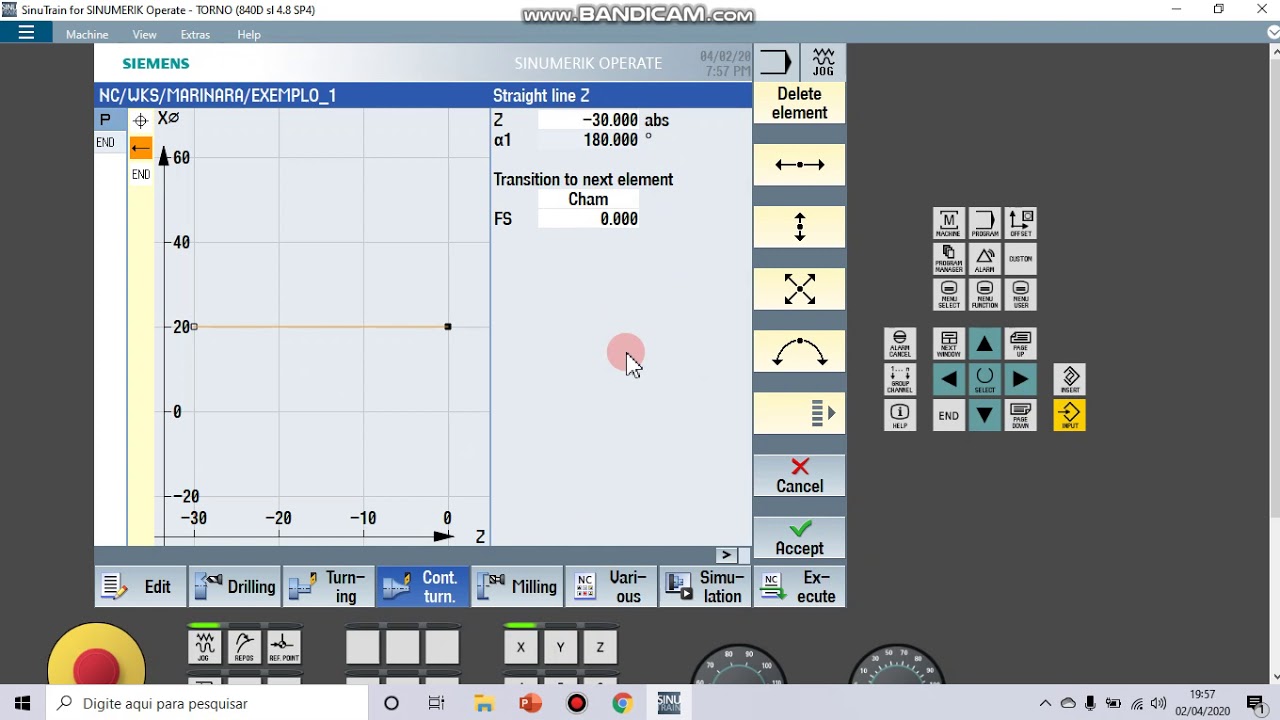Viewport: 1280px width, 720px height.
Task: Open the View menu
Action: coord(144,34)
